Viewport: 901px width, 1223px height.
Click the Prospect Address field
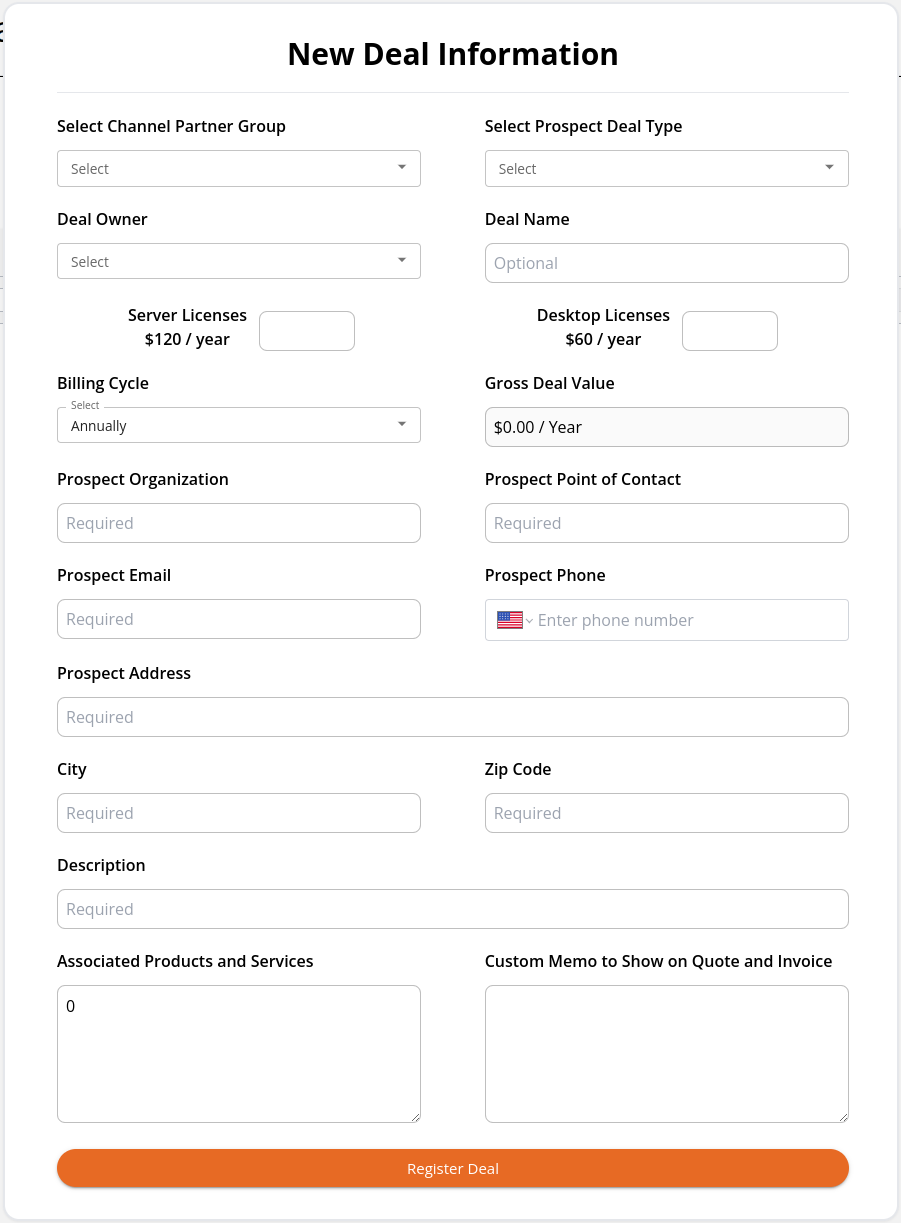pyautogui.click(x=453, y=717)
